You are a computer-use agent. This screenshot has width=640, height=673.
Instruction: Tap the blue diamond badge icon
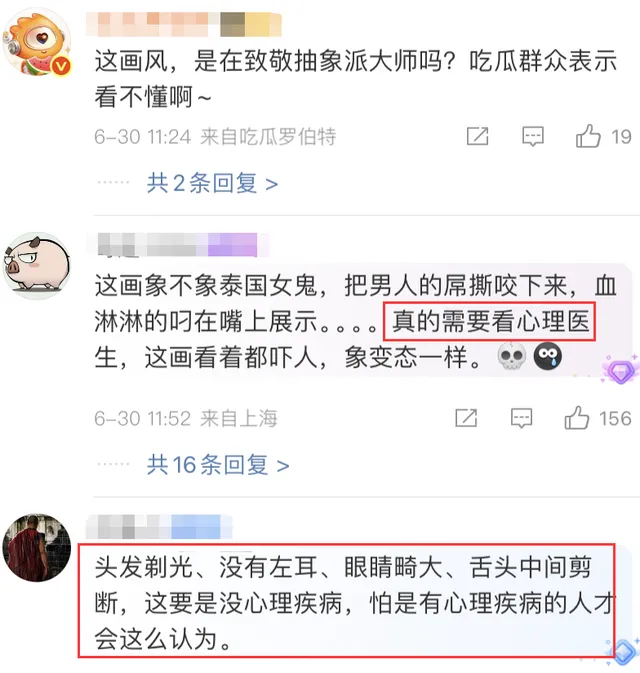pos(623,652)
